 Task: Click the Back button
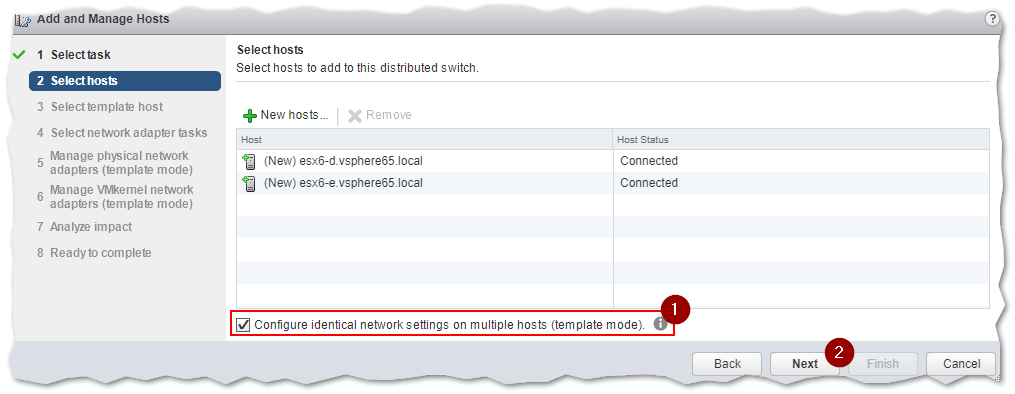pyautogui.click(x=727, y=364)
